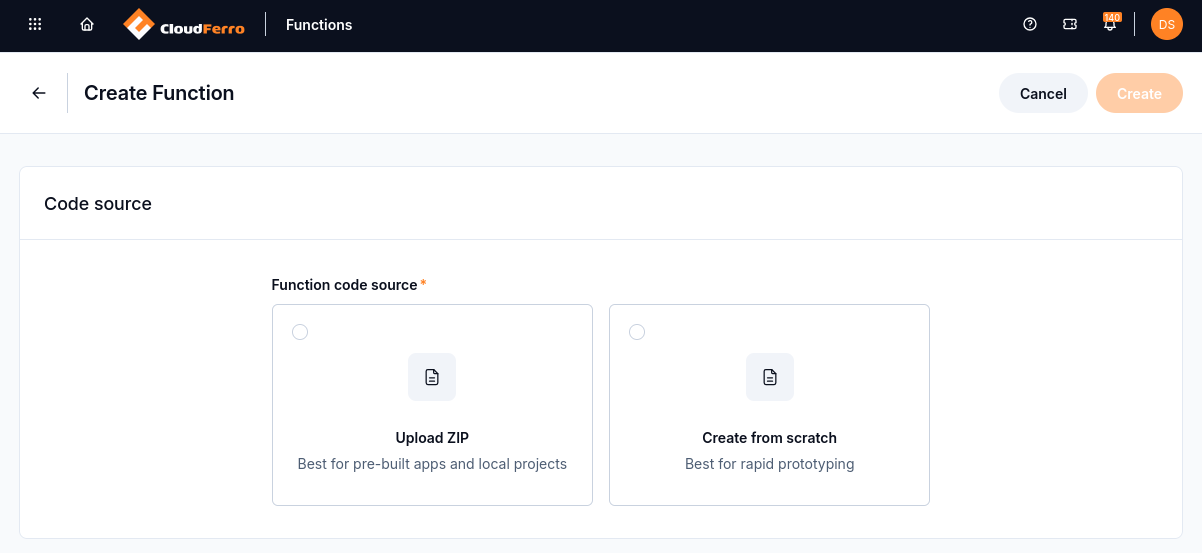Image resolution: width=1202 pixels, height=553 pixels.
Task: Select the Create from scratch radio button
Action: pyautogui.click(x=637, y=332)
